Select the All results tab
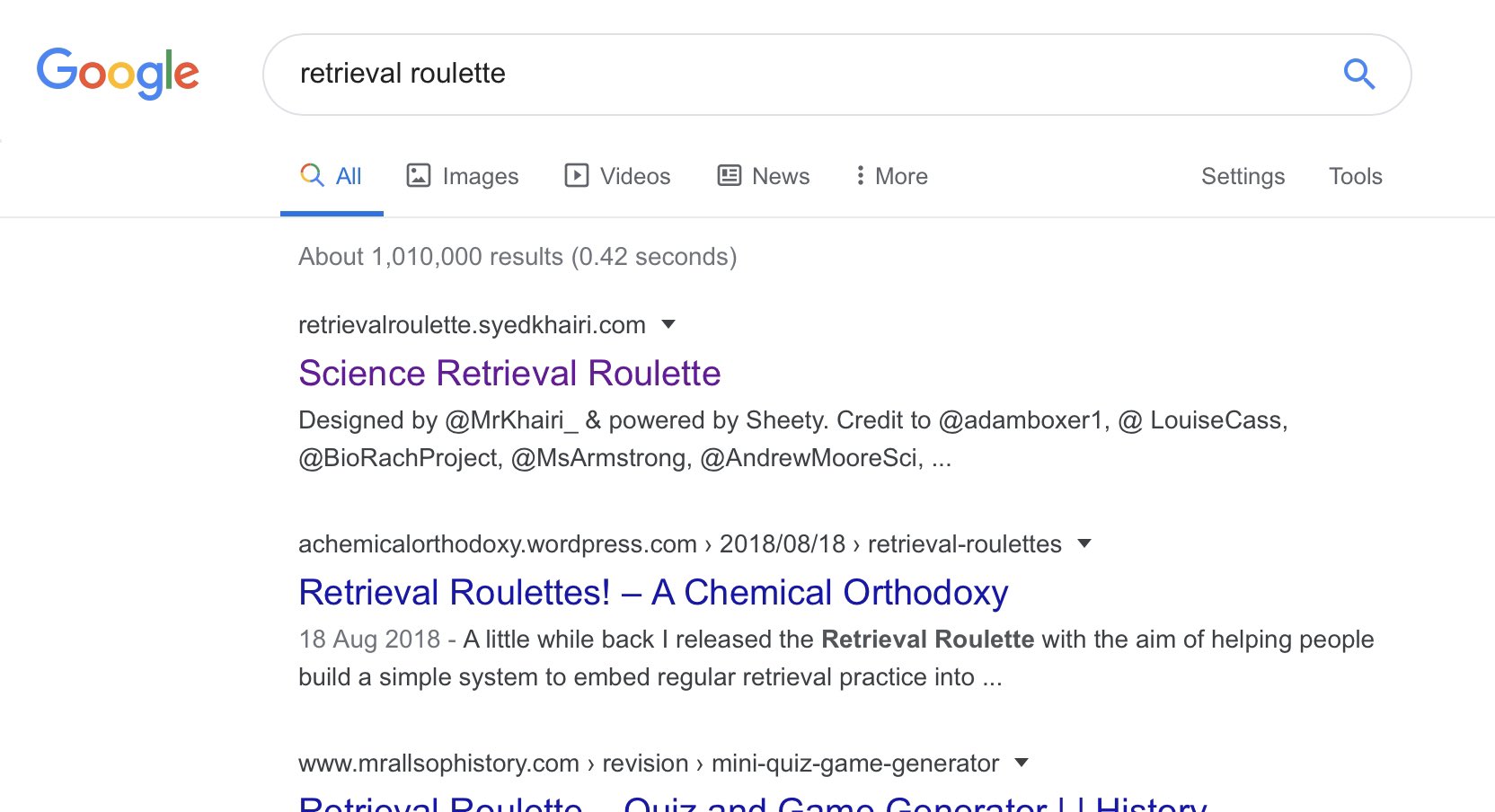 332,176
